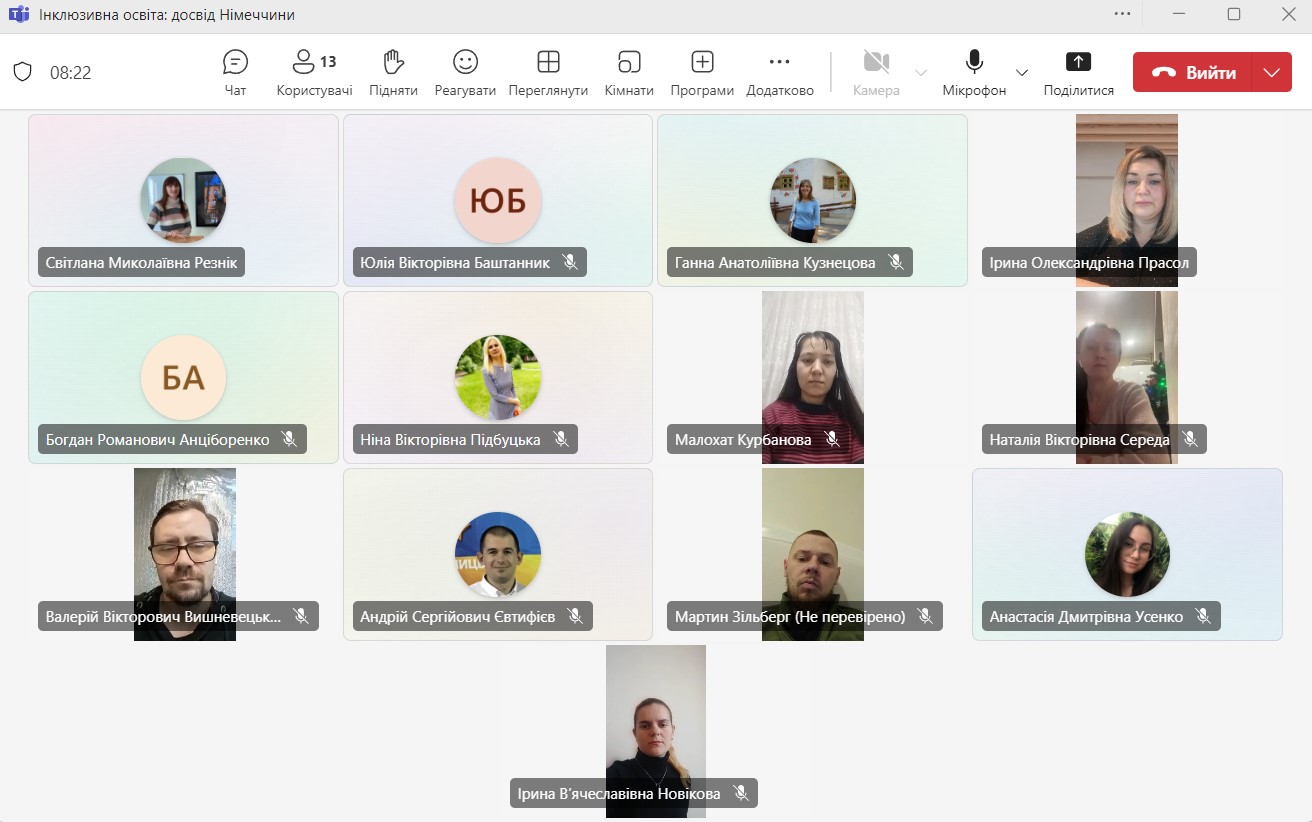Image resolution: width=1312 pixels, height=822 pixels.
Task: Open Кімнати breakout rooms
Action: click(x=628, y=72)
